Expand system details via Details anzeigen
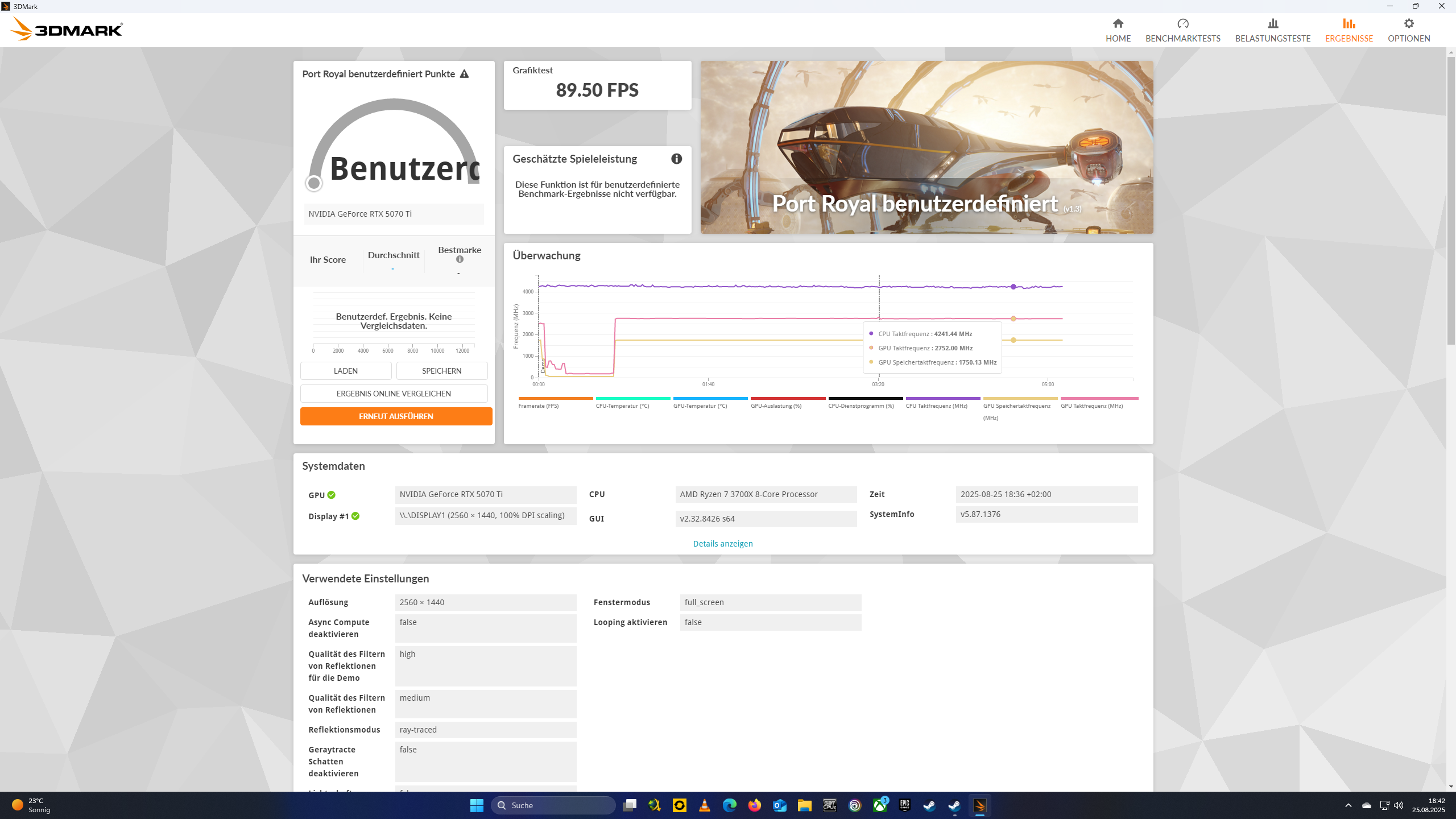 tap(722, 544)
